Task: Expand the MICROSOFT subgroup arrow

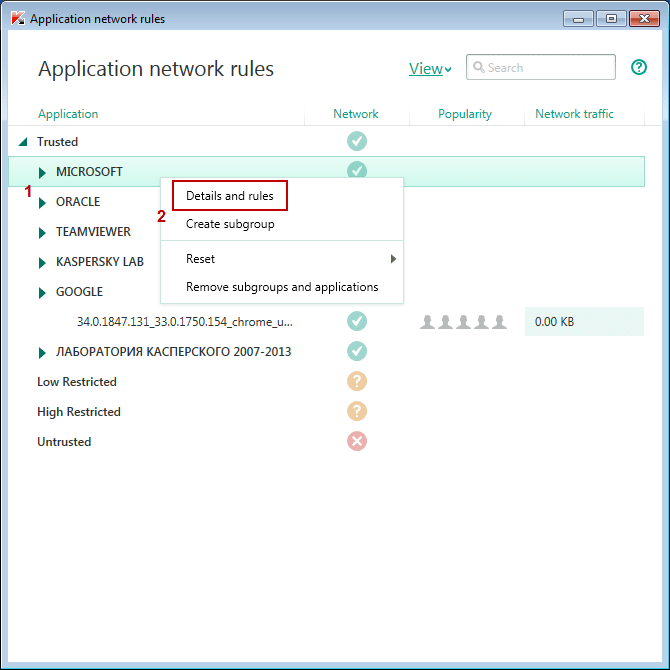Action: click(42, 172)
